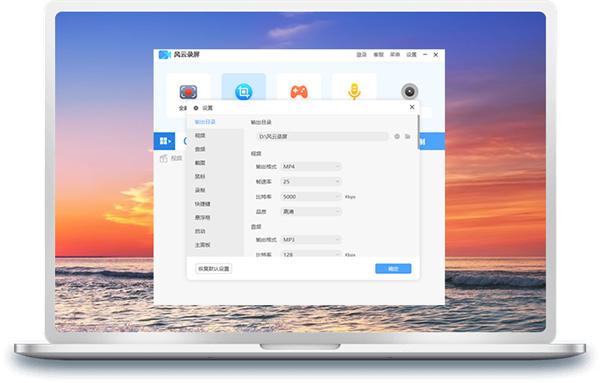The image size is (600, 383).
Task: Open the 快捷键 settings category
Action: 202,204
